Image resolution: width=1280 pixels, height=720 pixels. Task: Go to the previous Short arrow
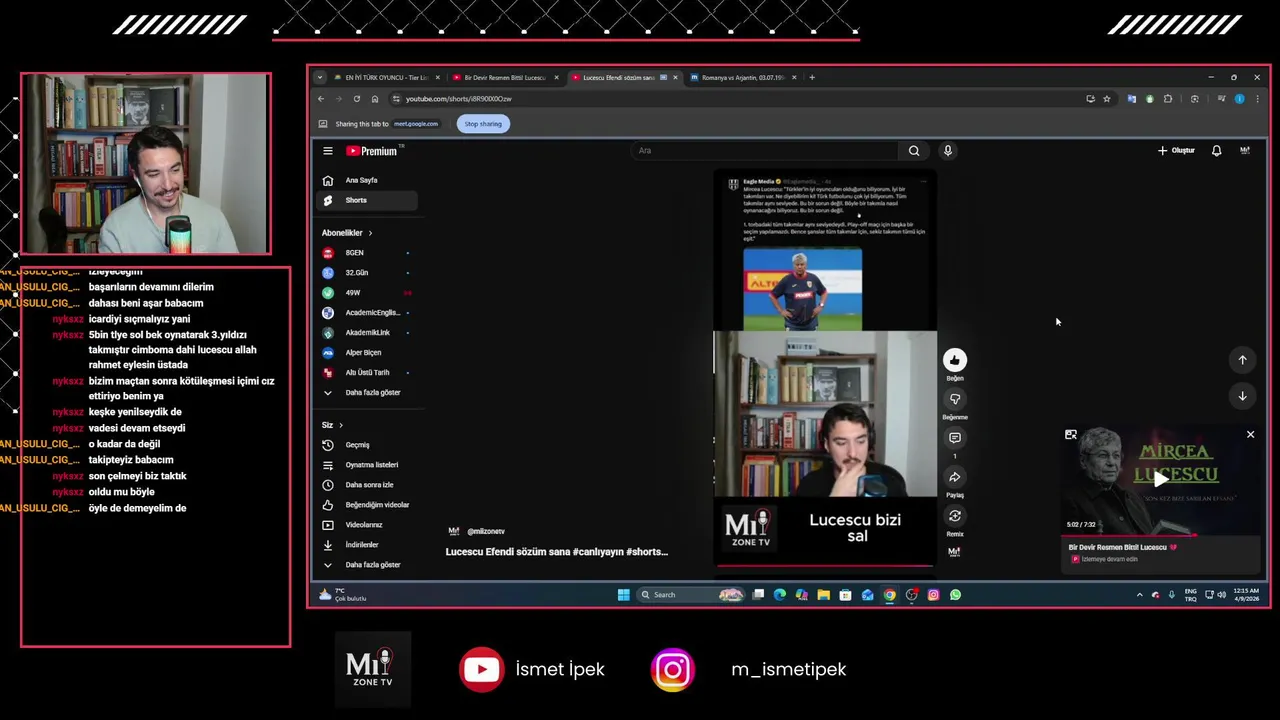[x=1242, y=360]
